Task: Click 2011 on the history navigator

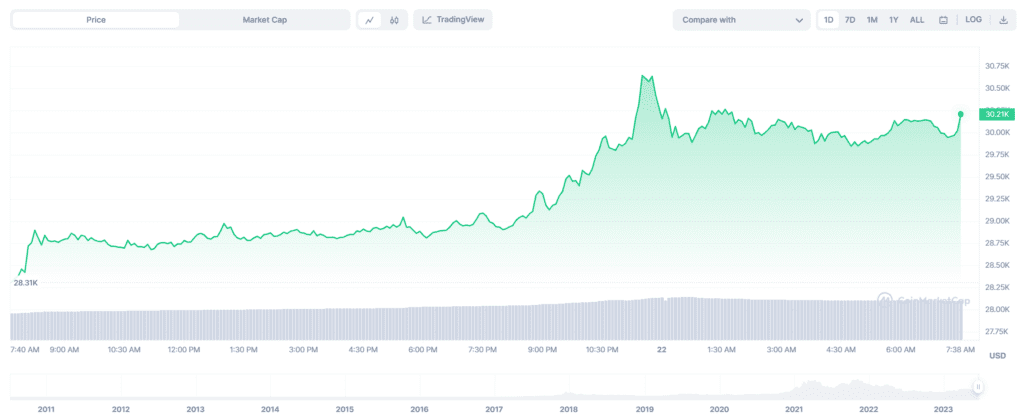Action: 46,410
